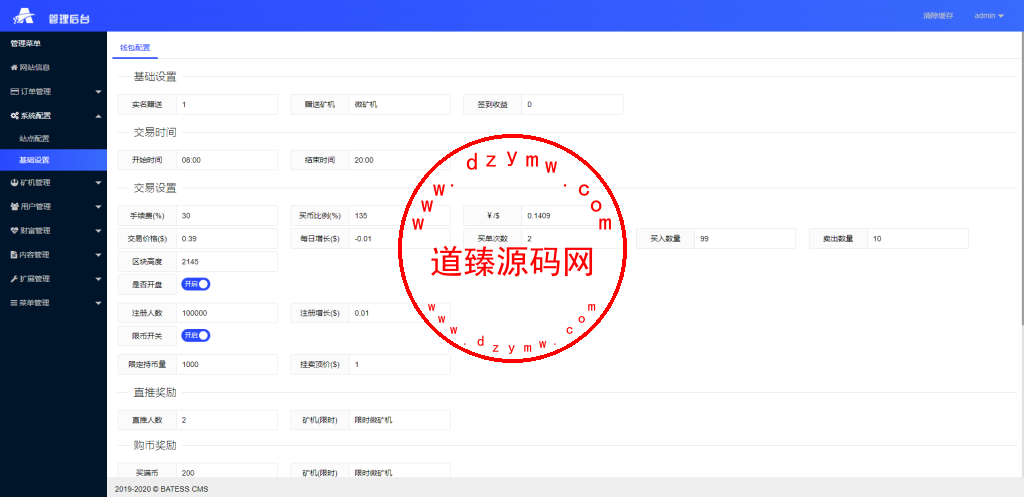This screenshot has width=1024, height=497.
Task: Click the logo beside 管理后台
Action: click(24, 16)
